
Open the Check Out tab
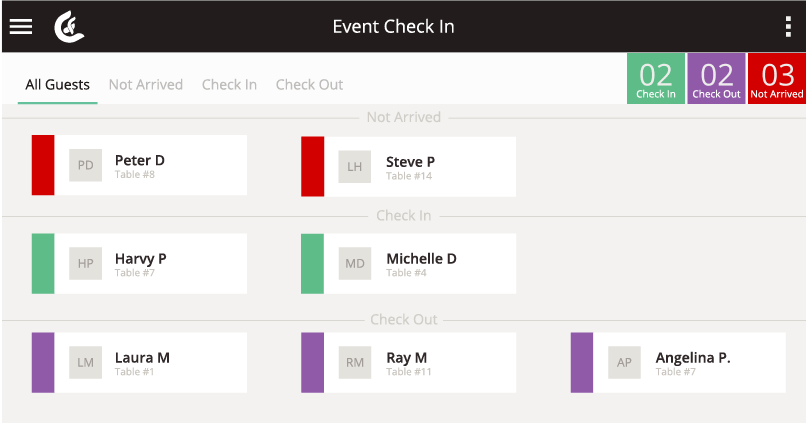click(x=309, y=84)
